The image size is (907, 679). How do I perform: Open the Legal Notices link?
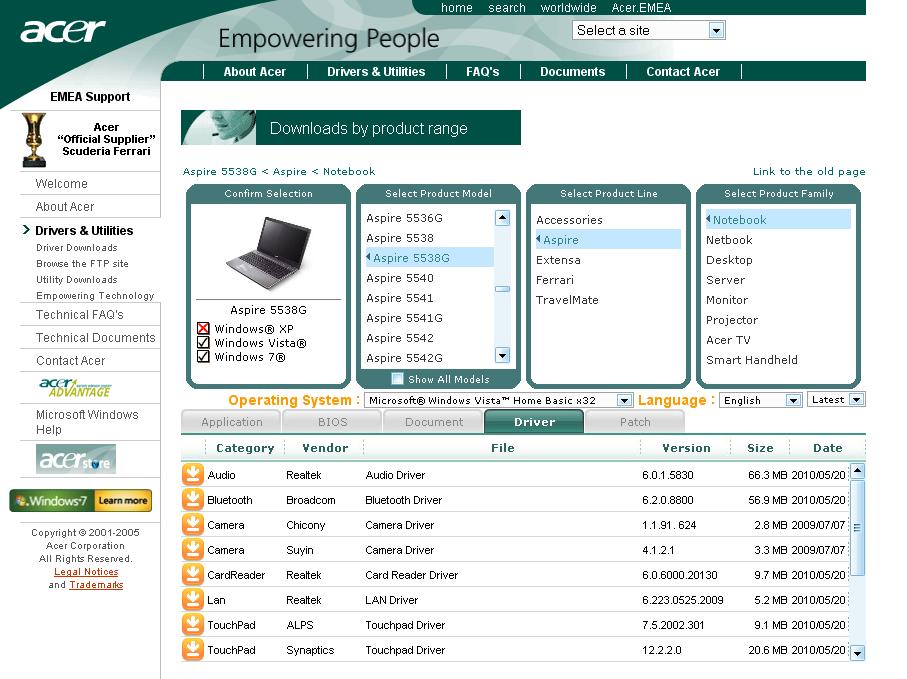coord(86,571)
